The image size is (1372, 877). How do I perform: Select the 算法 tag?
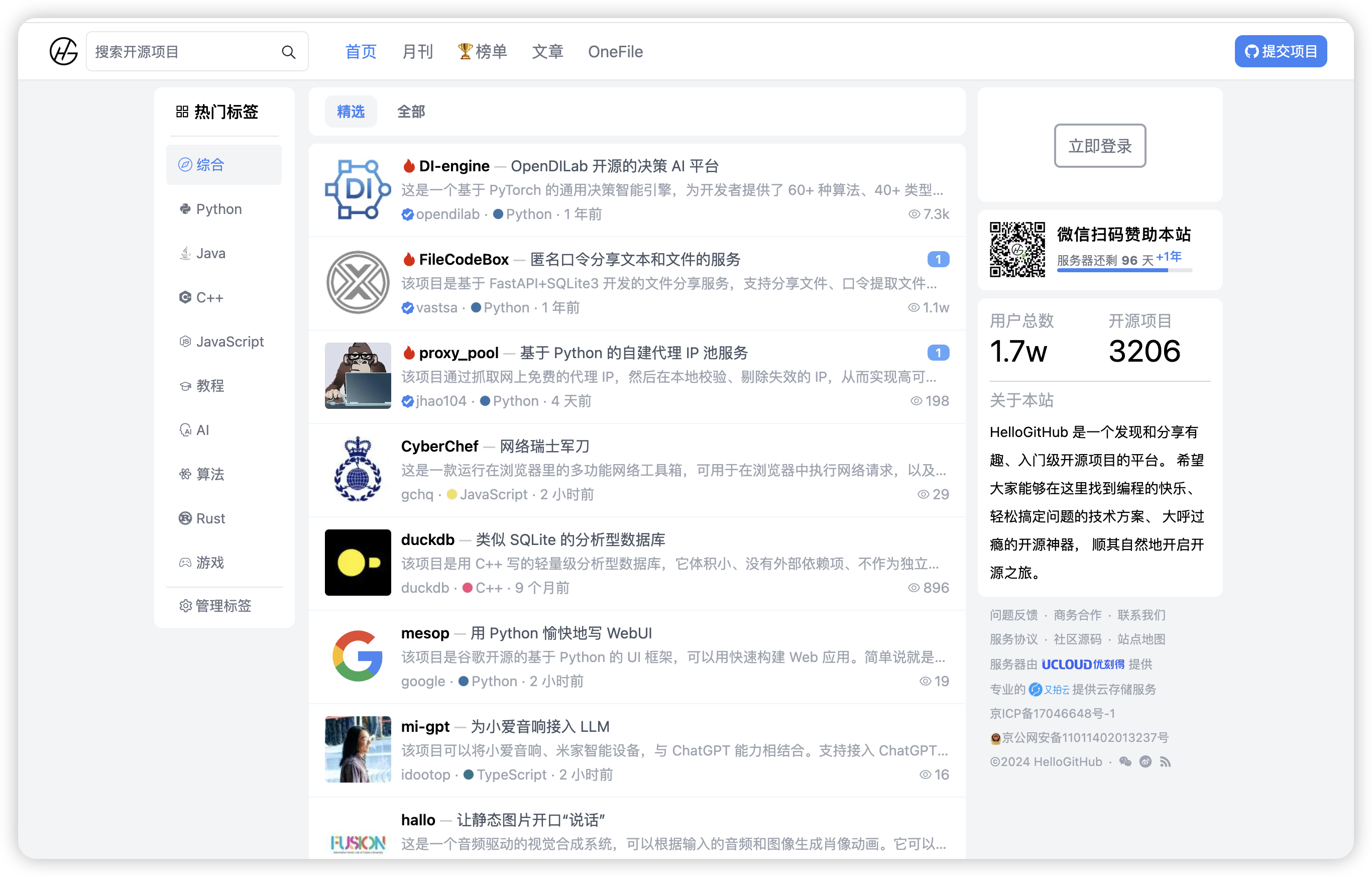pos(224,474)
